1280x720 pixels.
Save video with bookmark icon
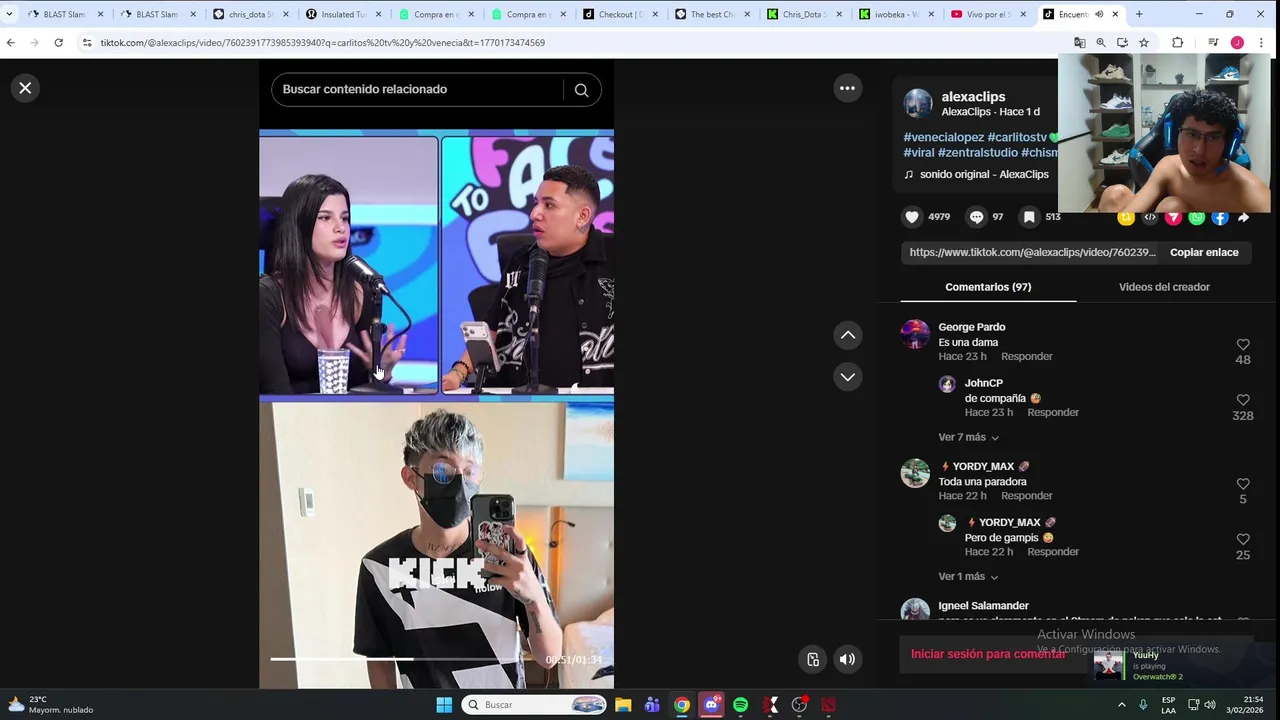click(1029, 217)
